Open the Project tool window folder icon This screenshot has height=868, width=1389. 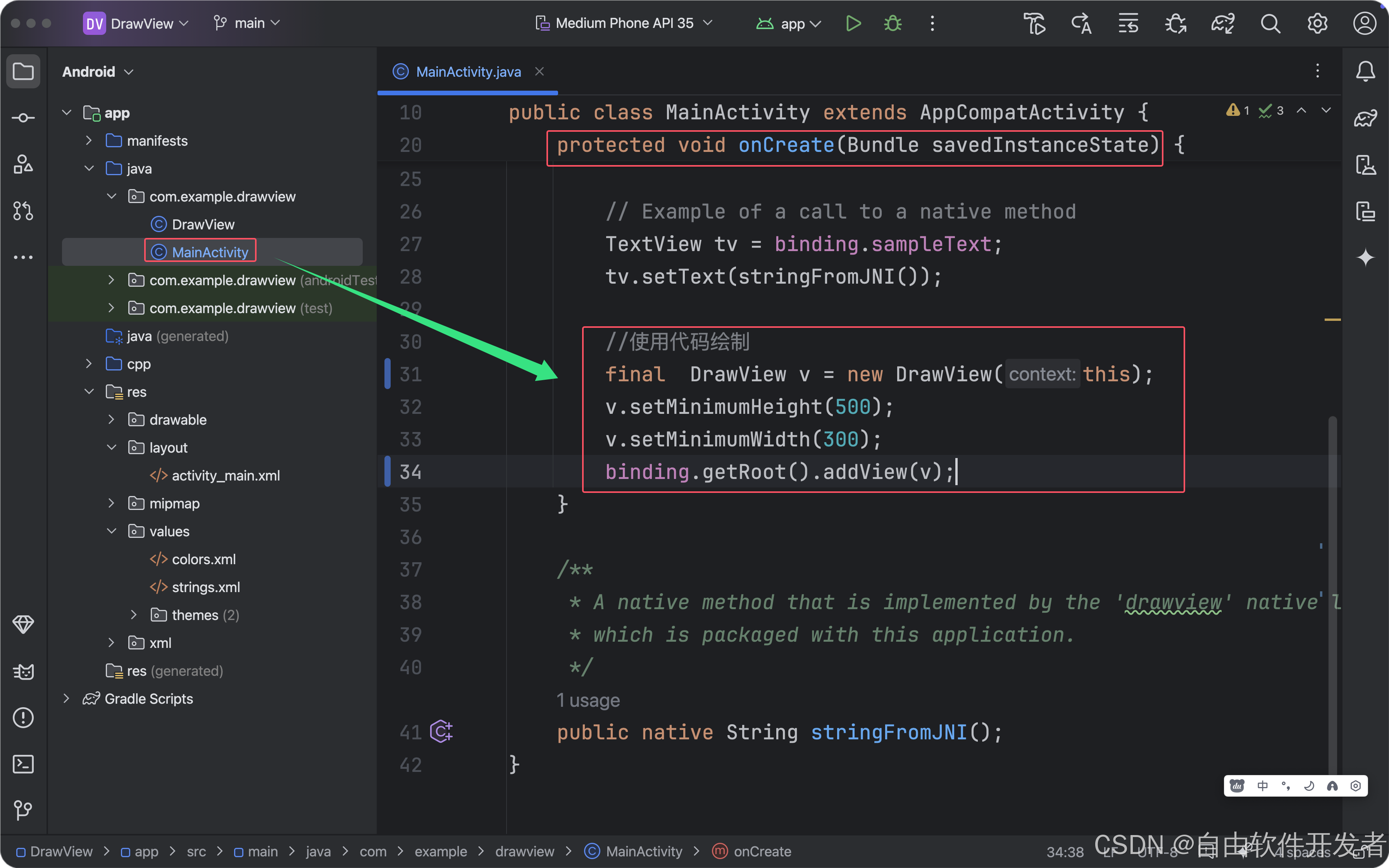click(23, 72)
